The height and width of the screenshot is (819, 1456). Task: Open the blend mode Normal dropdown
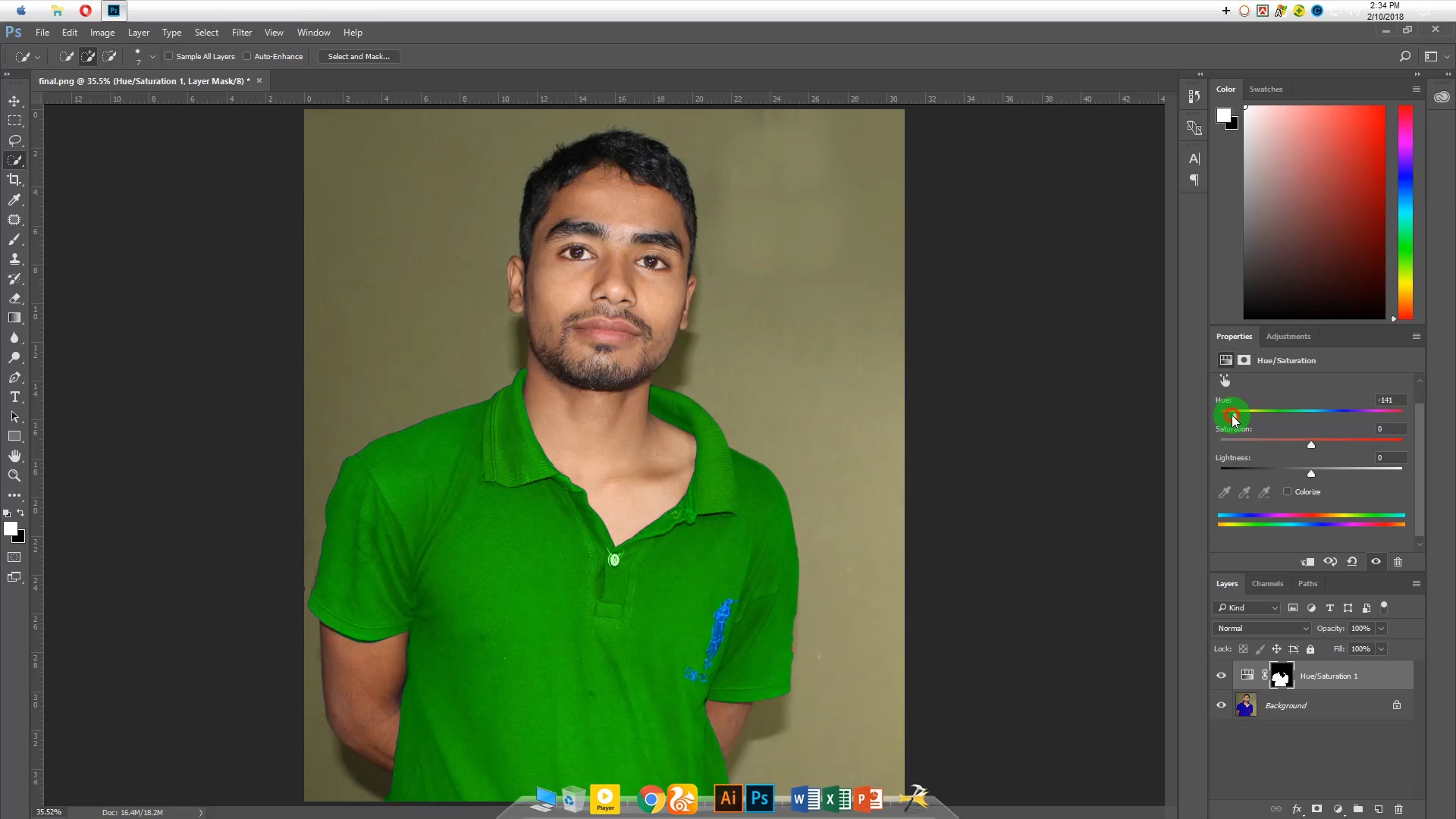pyautogui.click(x=1262, y=628)
